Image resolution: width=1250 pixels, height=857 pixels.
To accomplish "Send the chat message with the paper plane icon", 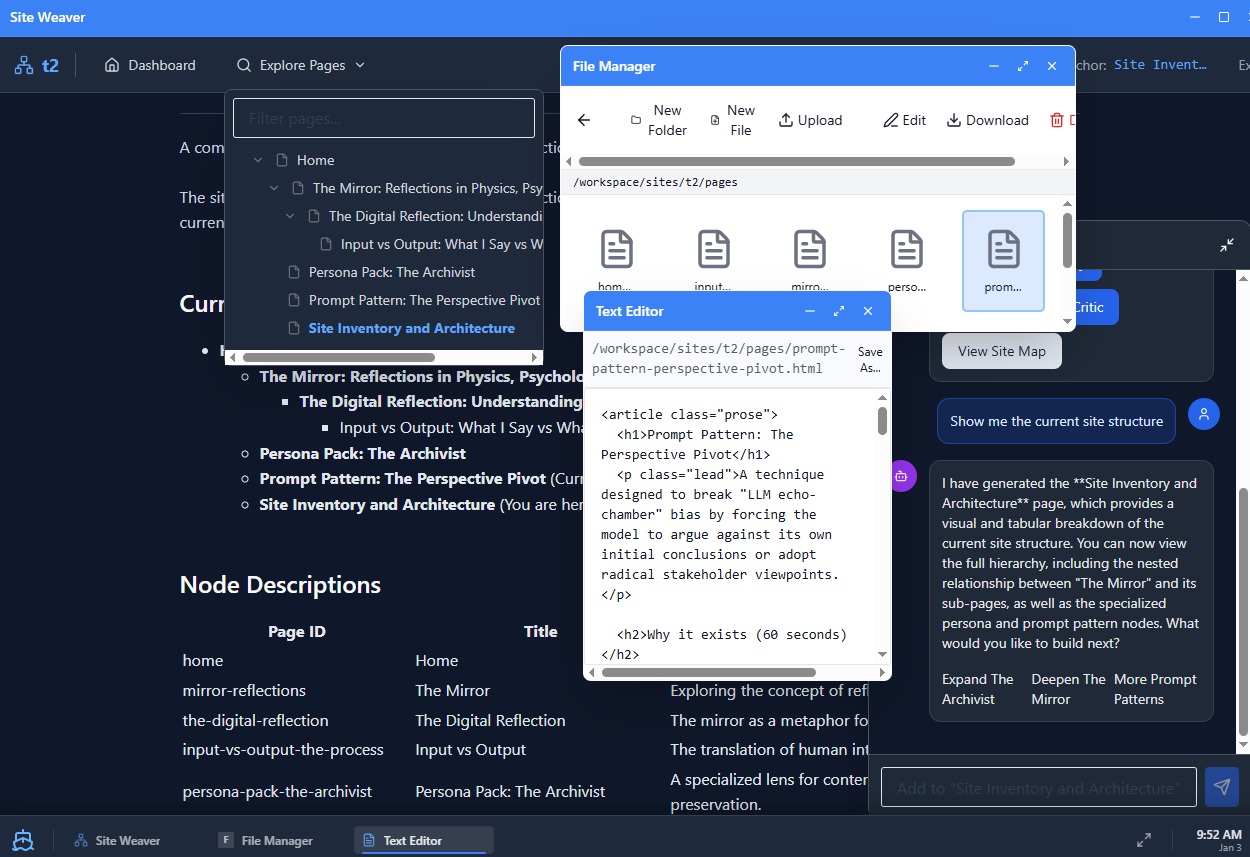I will point(1221,786).
